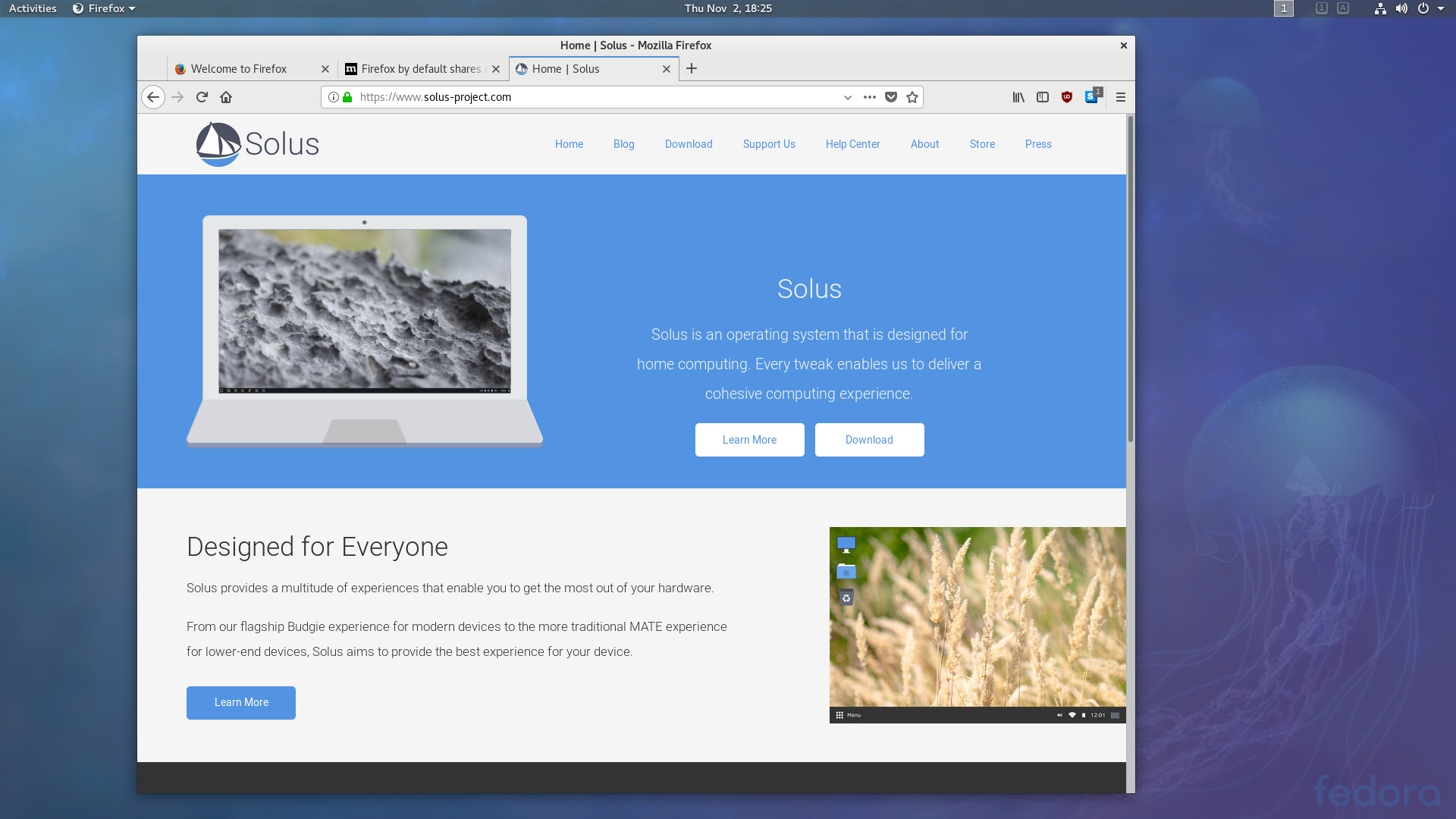Open the Library toolbar button
Image resolution: width=1456 pixels, height=819 pixels.
pyautogui.click(x=1018, y=97)
